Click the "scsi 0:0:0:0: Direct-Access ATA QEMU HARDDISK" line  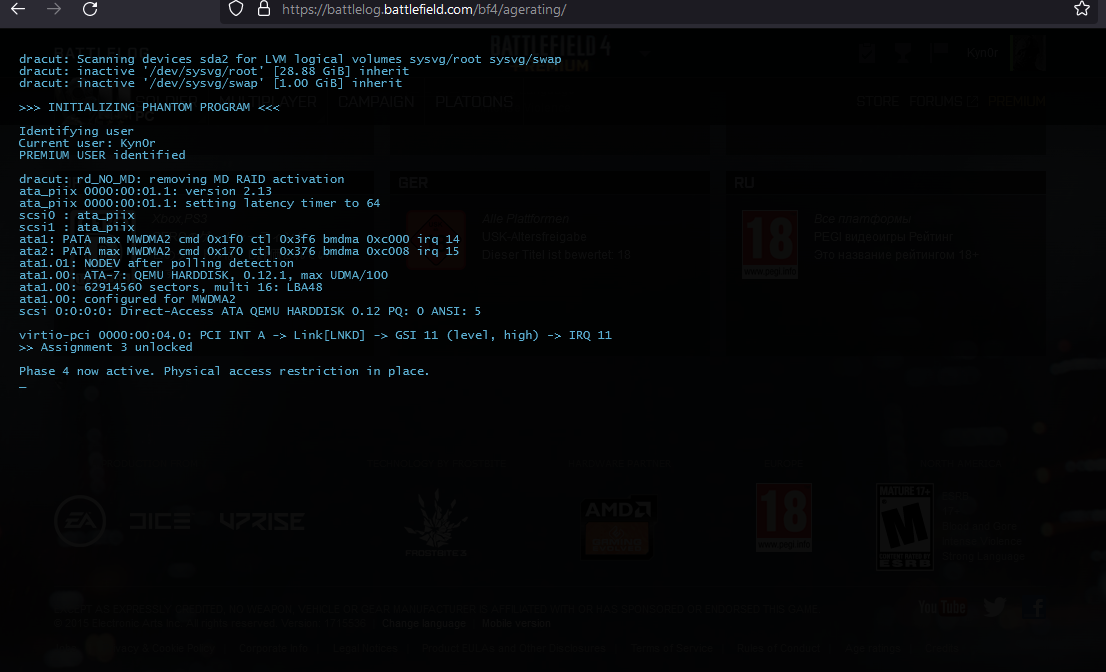[x=250, y=311]
